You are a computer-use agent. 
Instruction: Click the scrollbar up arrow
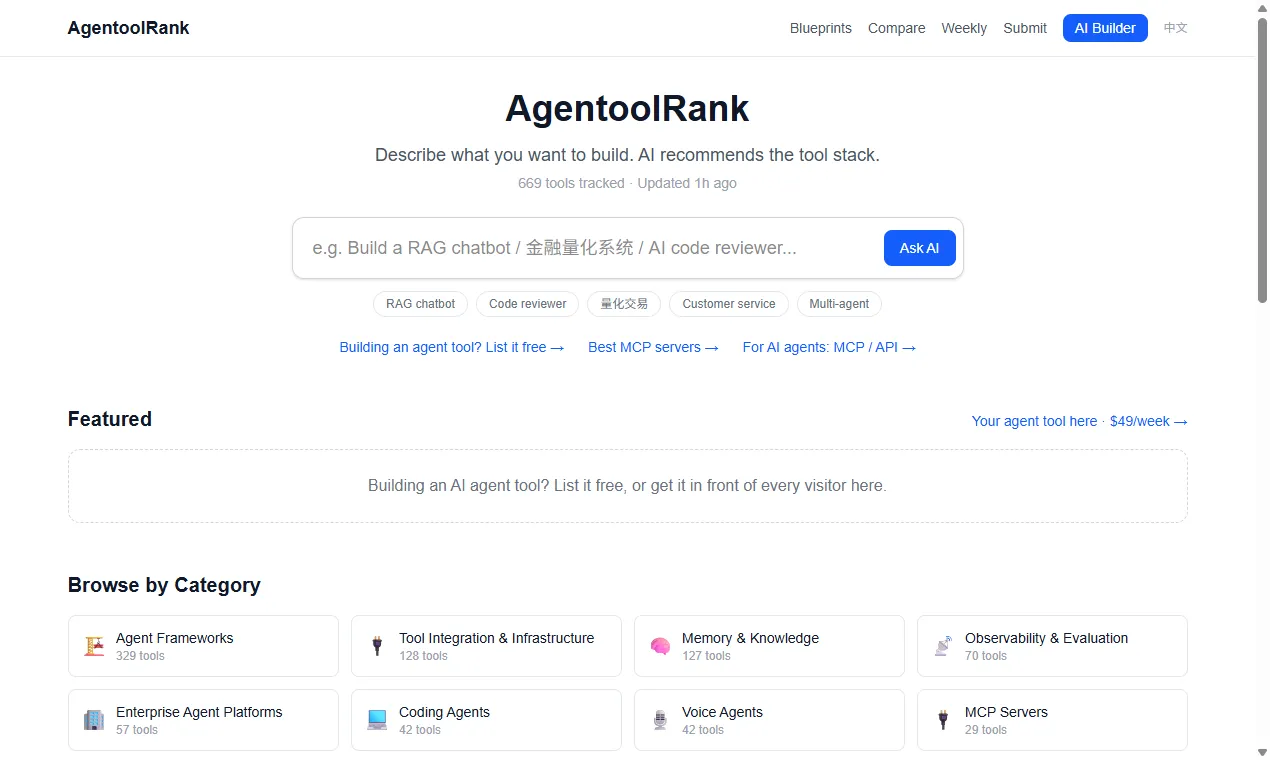[x=1262, y=7]
